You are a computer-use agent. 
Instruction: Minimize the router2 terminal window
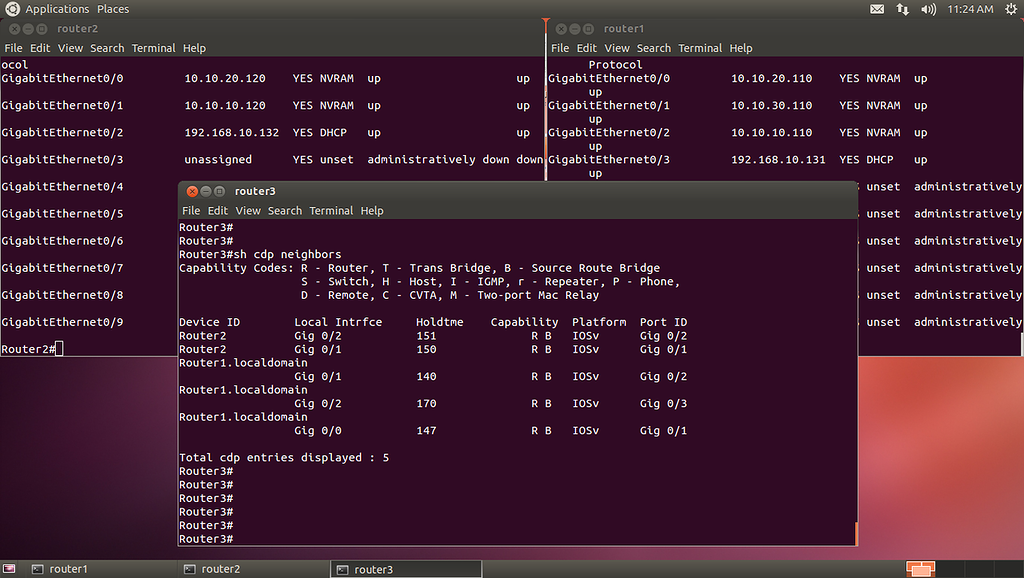click(x=28, y=29)
